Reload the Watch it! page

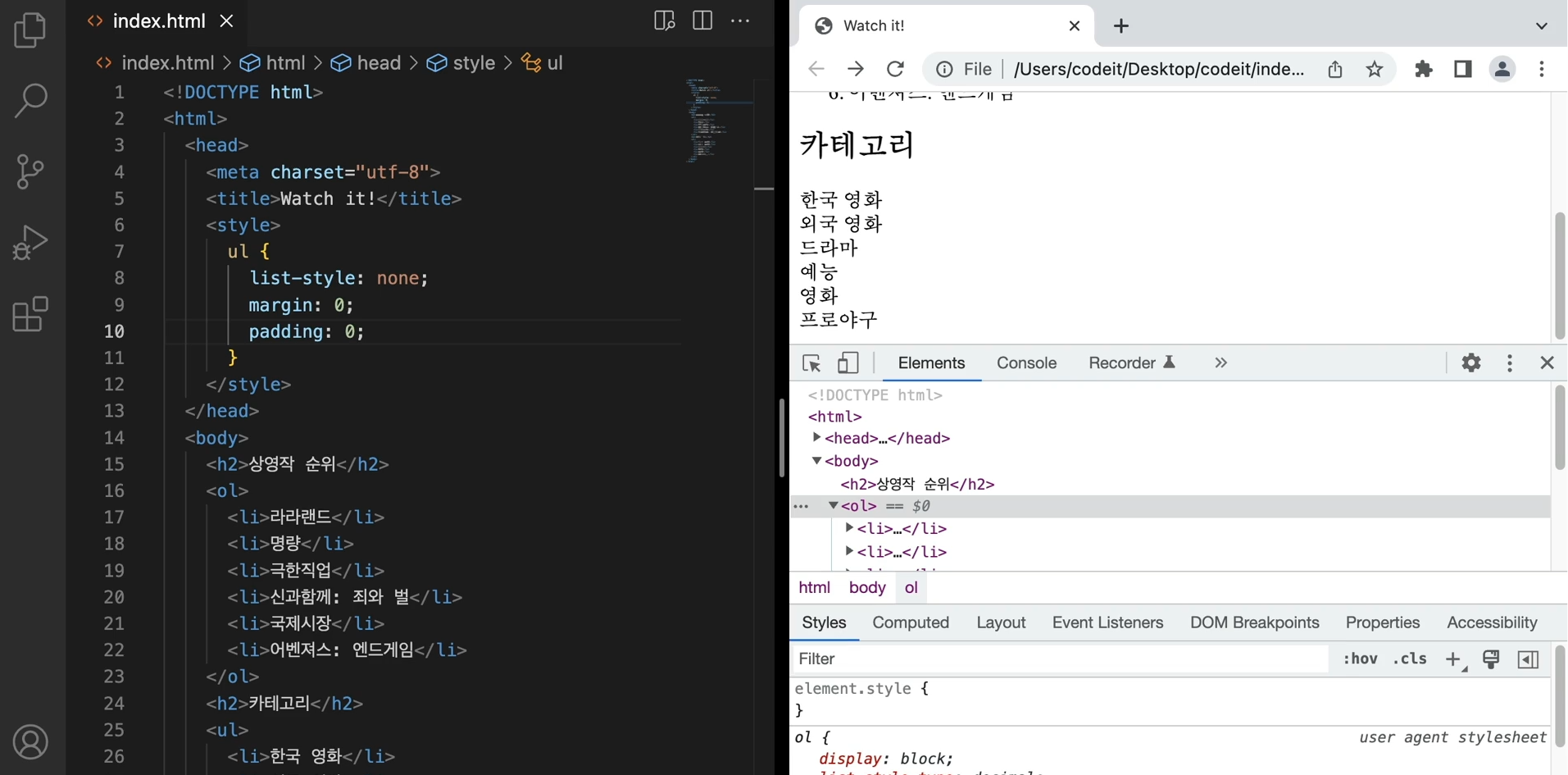coord(896,69)
